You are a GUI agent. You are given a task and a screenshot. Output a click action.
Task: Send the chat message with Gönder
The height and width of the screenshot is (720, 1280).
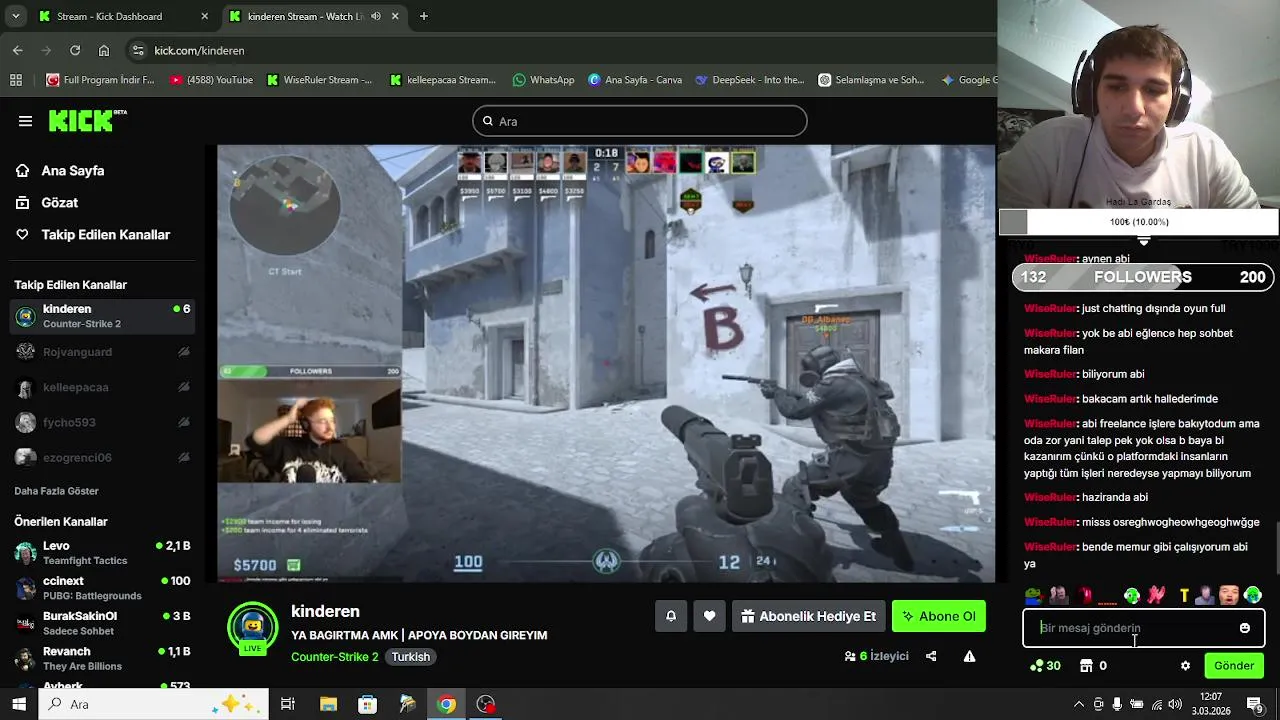(x=1234, y=666)
